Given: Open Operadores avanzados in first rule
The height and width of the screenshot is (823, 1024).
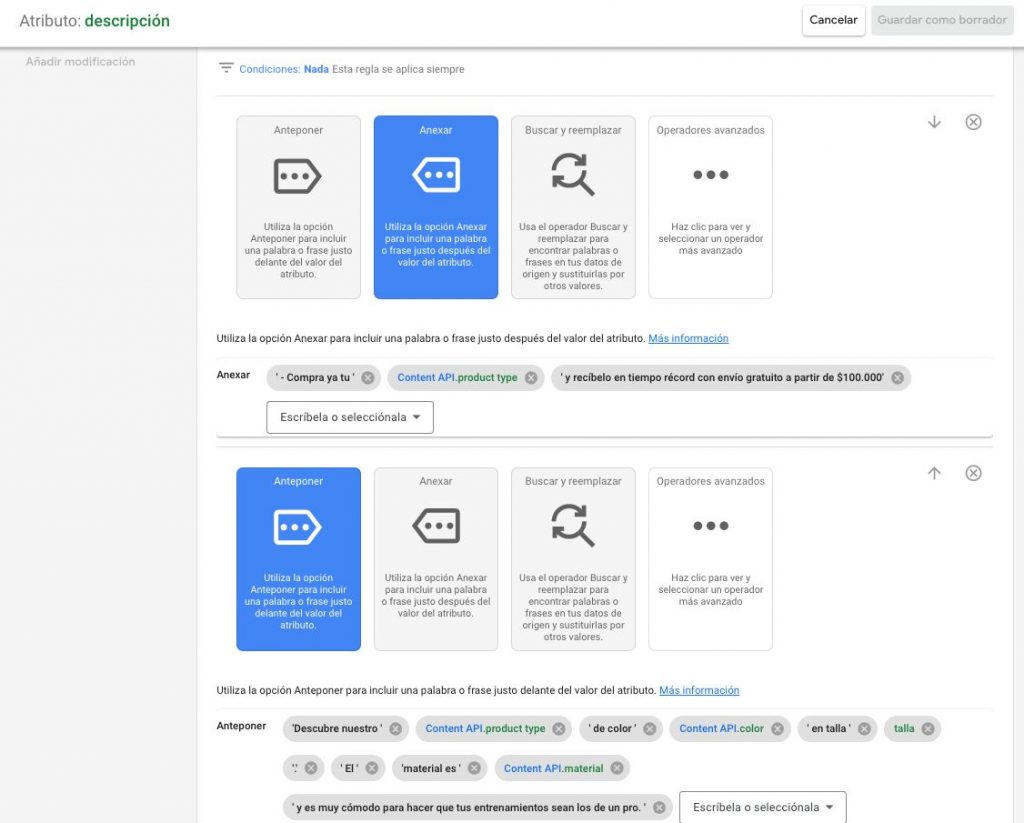Looking at the screenshot, I should (710, 207).
